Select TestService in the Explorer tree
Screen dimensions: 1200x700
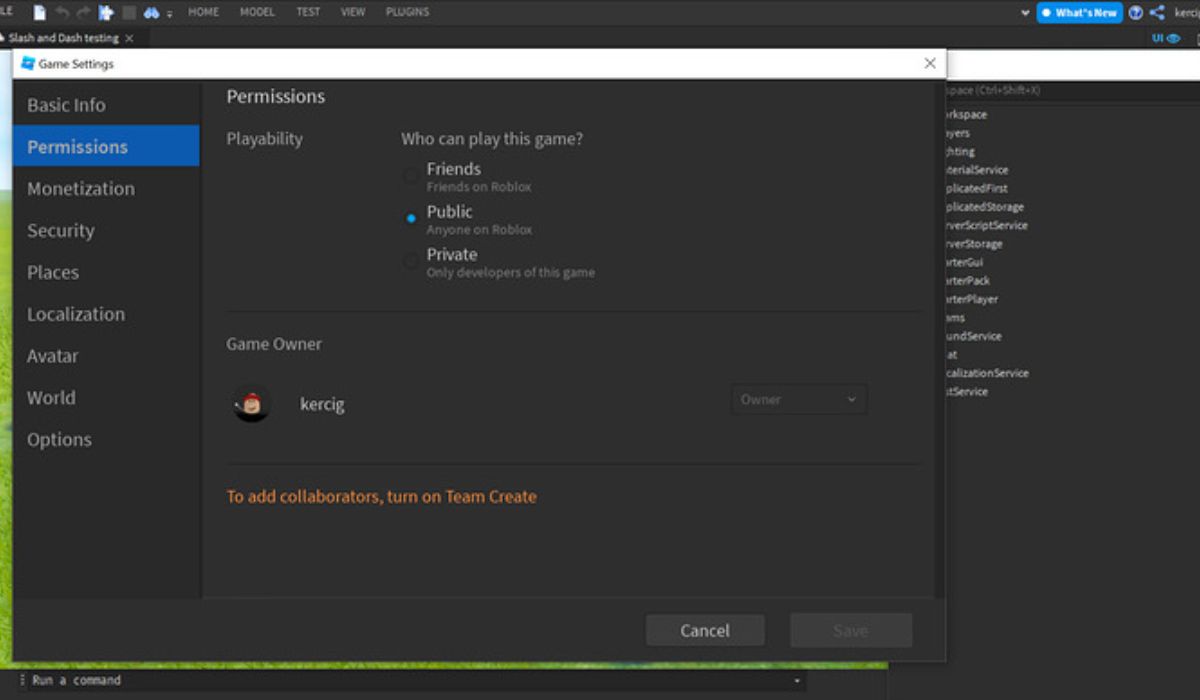point(966,392)
